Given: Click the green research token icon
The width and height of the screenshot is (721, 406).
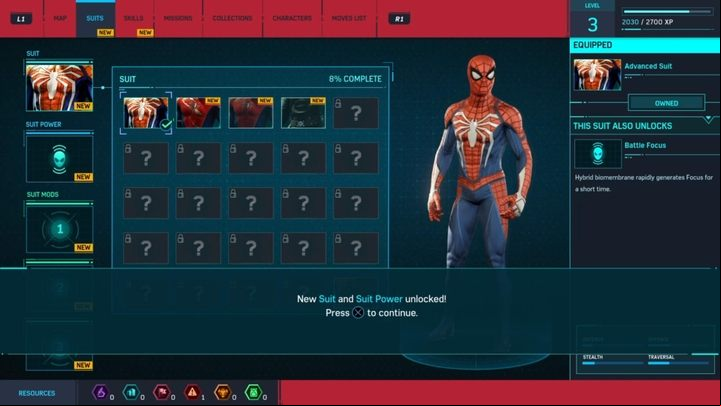Looking at the screenshot, I should [253, 392].
